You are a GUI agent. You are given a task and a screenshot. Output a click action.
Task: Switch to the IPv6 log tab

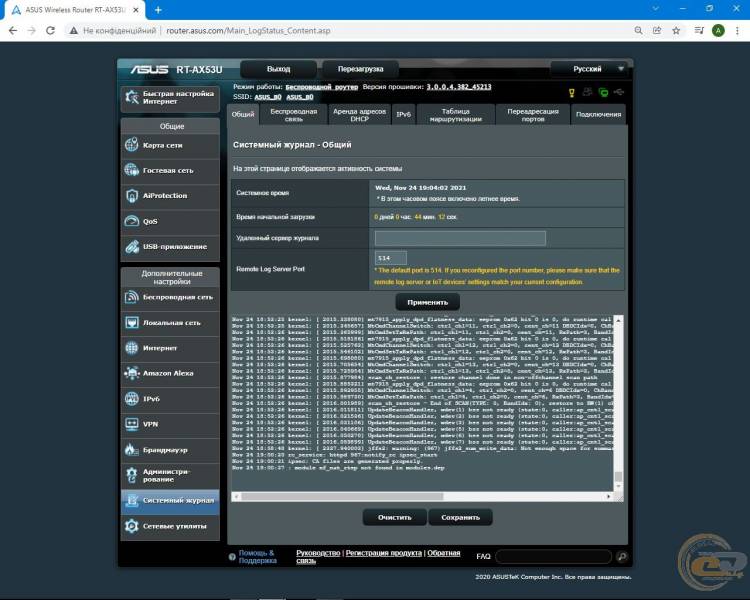click(x=404, y=115)
